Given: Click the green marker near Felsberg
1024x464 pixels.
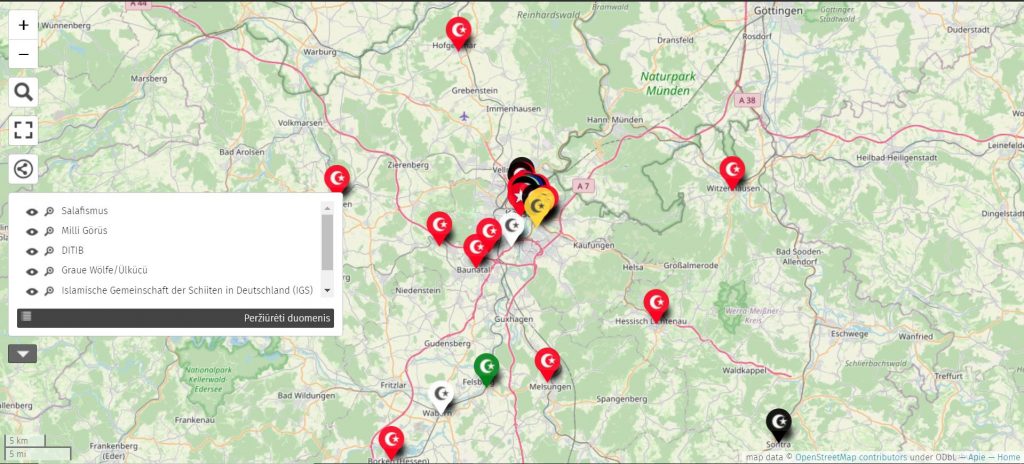Looking at the screenshot, I should (486, 366).
